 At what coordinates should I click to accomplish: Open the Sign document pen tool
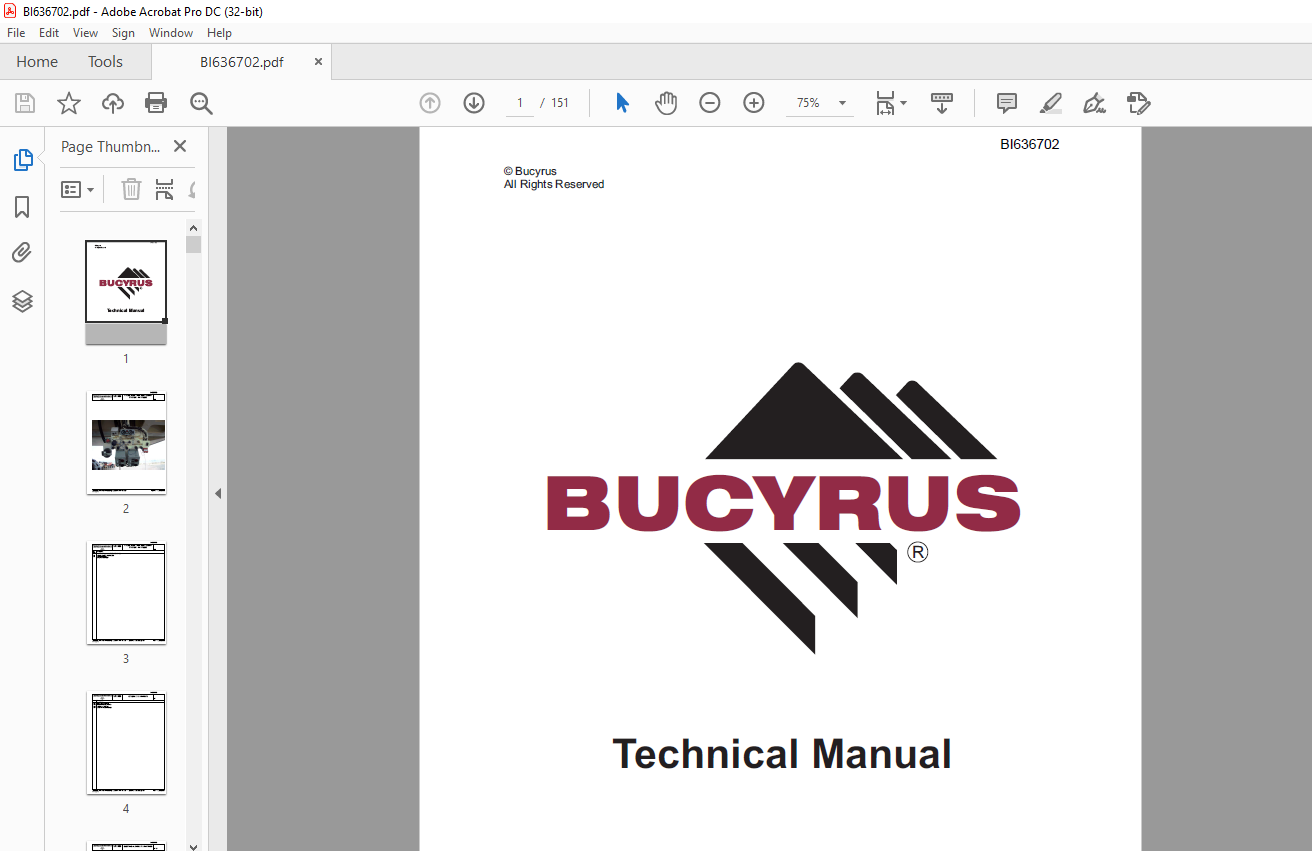click(1094, 103)
